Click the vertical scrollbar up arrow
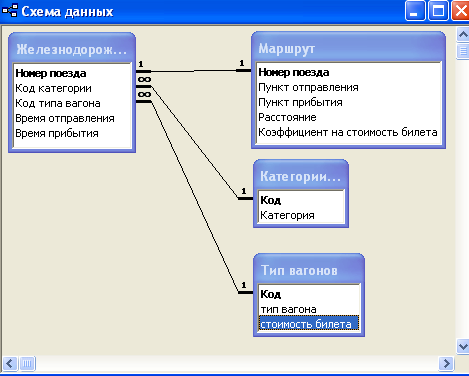The height and width of the screenshot is (376, 469). coord(463,34)
